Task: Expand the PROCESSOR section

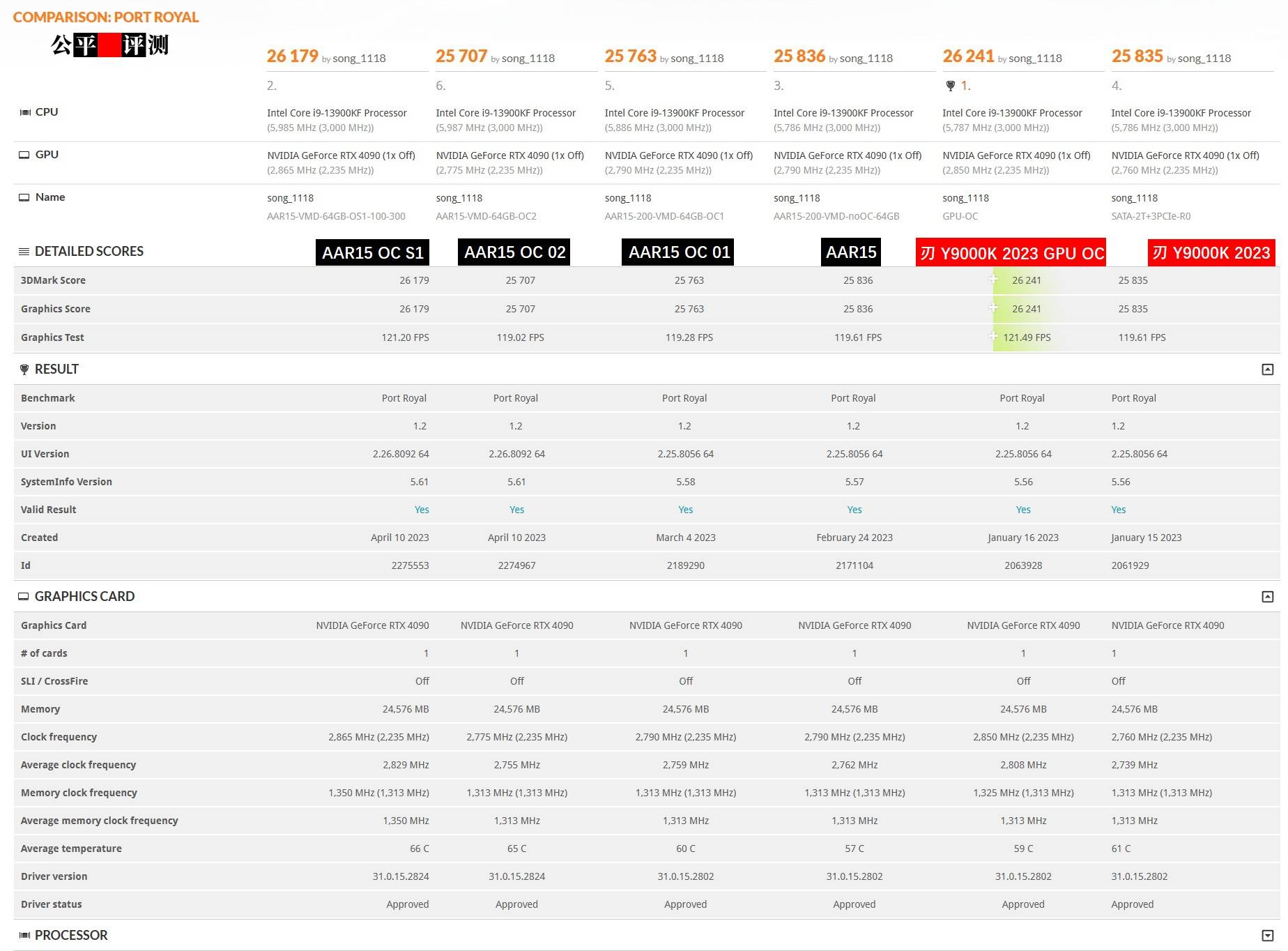Action: pyautogui.click(x=1267, y=936)
